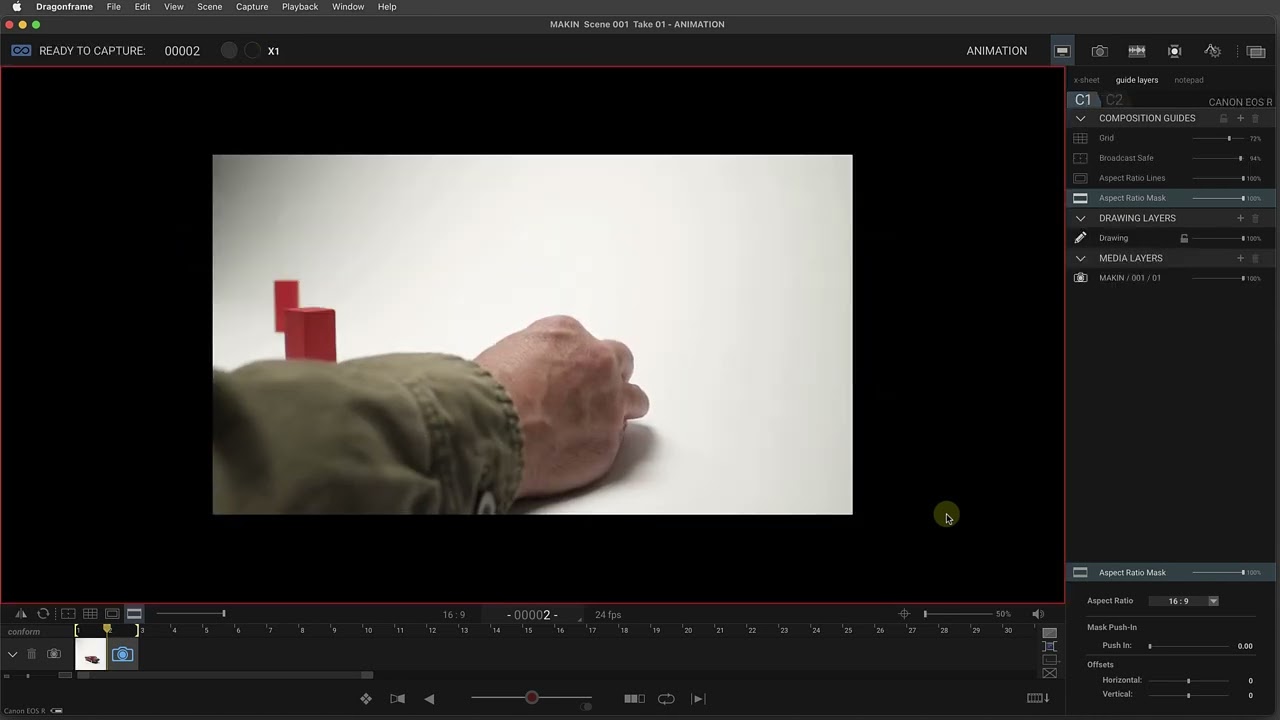The width and height of the screenshot is (1280, 720).
Task: Click the timeline horizontal scrollbar
Action: pos(226,675)
